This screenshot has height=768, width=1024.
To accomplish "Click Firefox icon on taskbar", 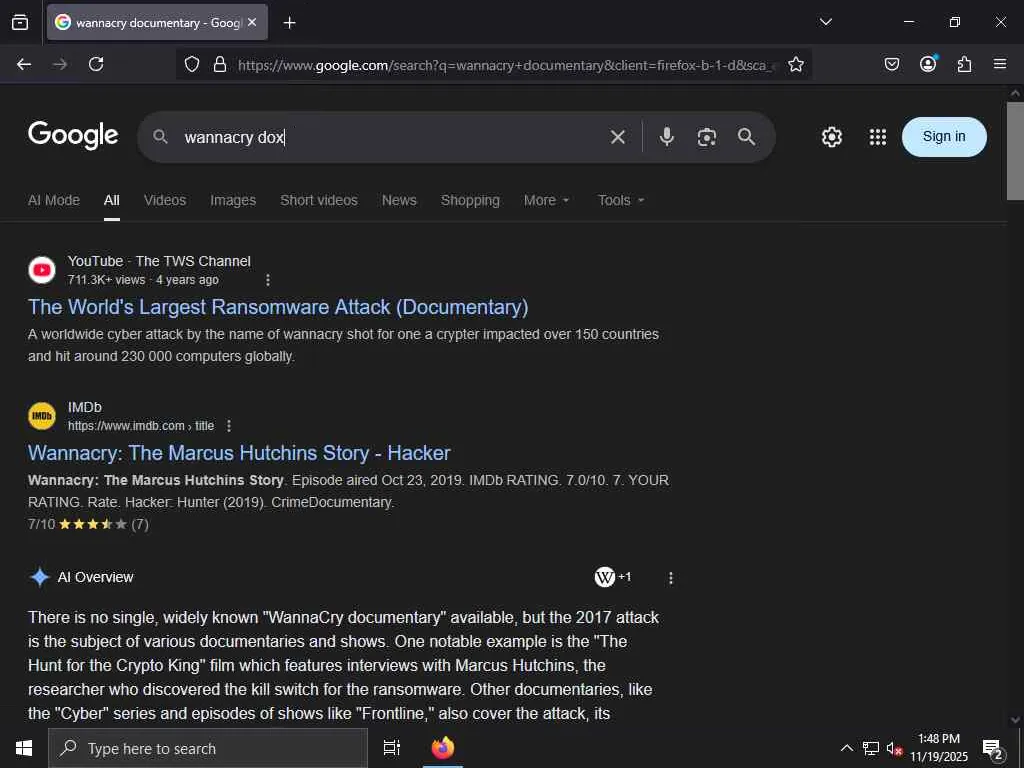I will pos(443,748).
